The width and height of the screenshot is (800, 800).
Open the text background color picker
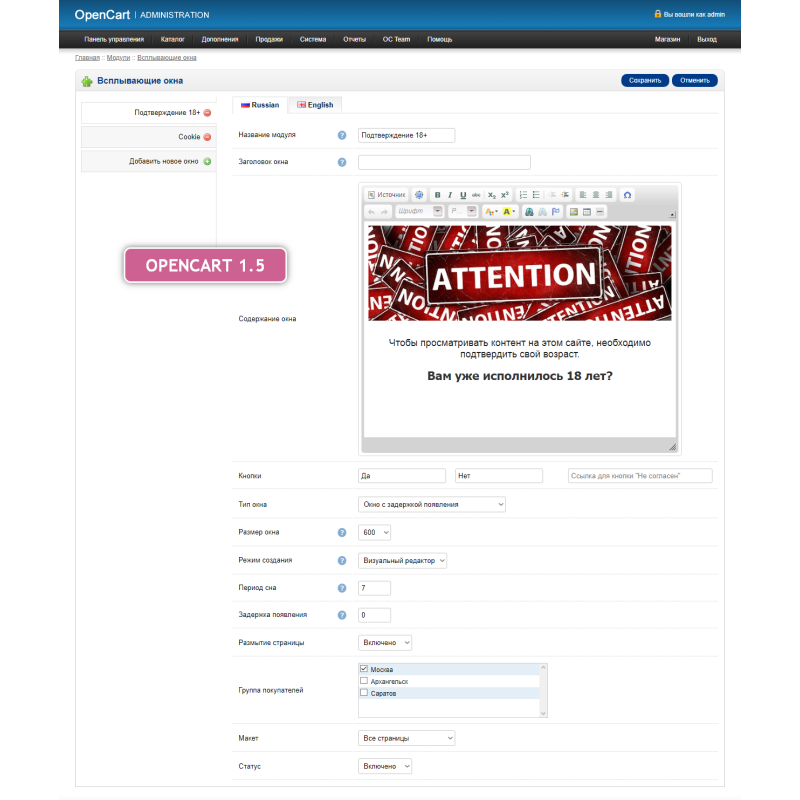(x=508, y=212)
